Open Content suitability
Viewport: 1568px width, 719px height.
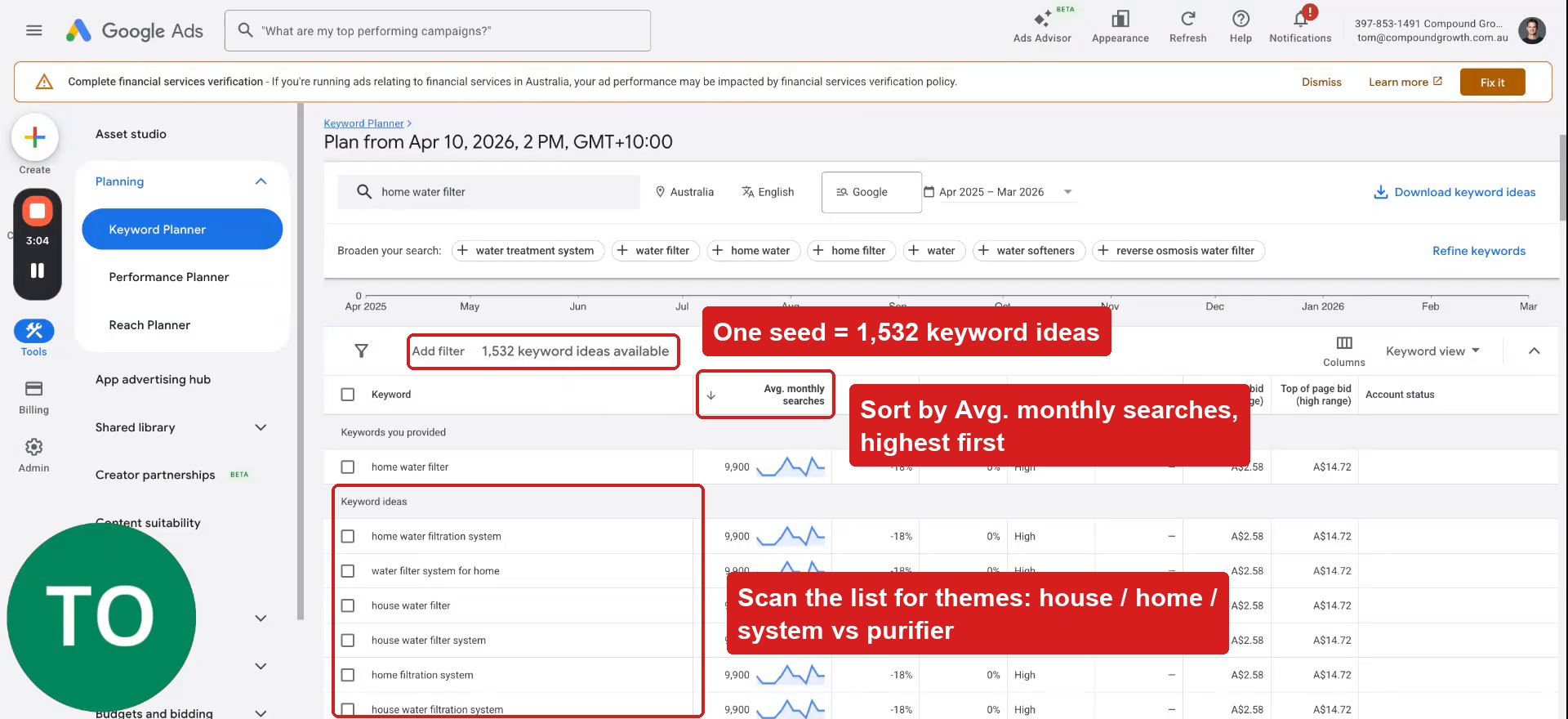[x=148, y=523]
